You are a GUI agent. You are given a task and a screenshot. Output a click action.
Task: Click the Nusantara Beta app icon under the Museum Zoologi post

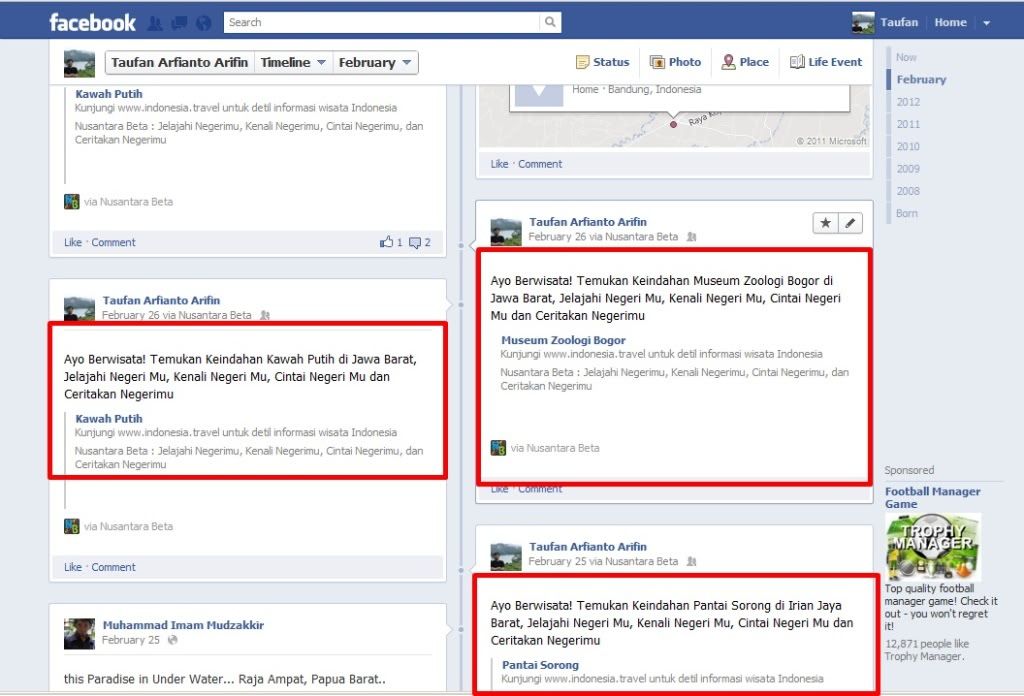point(498,448)
